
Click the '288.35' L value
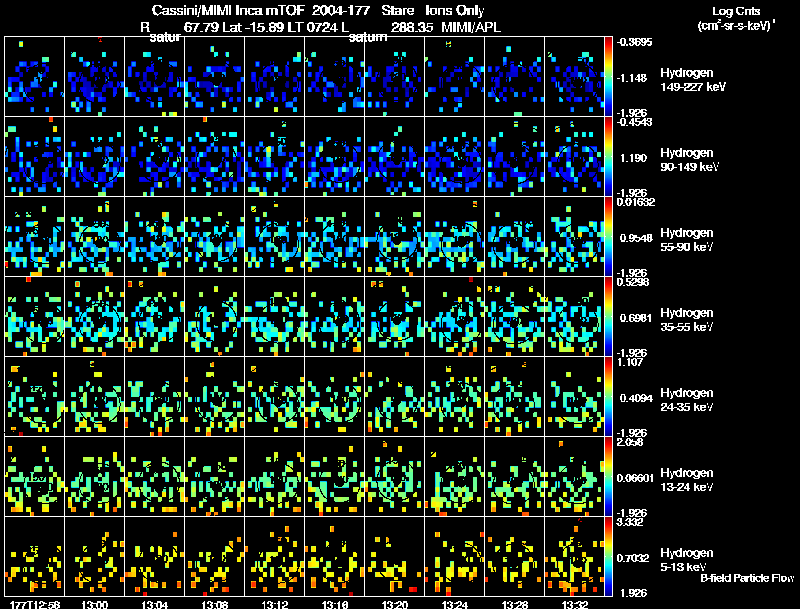(411, 27)
